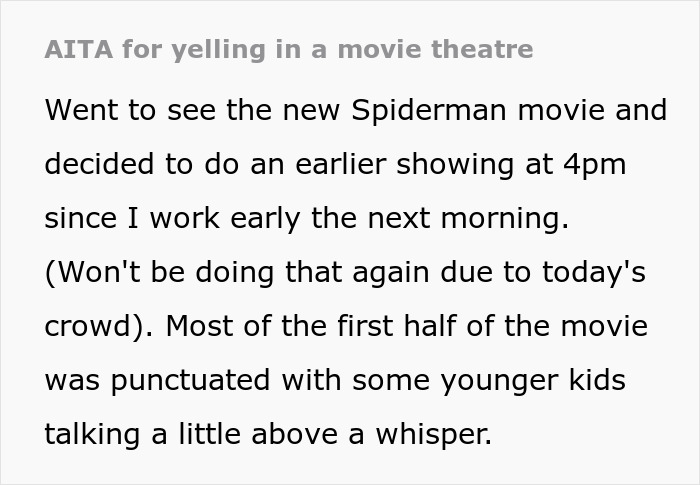Click the post title about yelling in theatre

(x=289, y=49)
